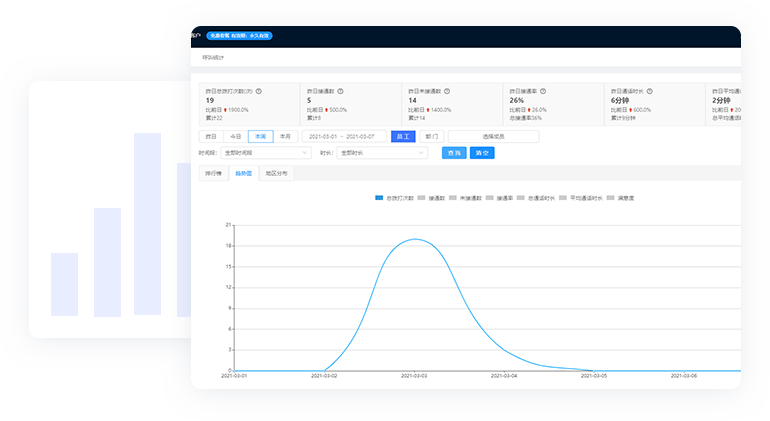Click the 查询 search button
The image size is (770, 421).
[454, 153]
